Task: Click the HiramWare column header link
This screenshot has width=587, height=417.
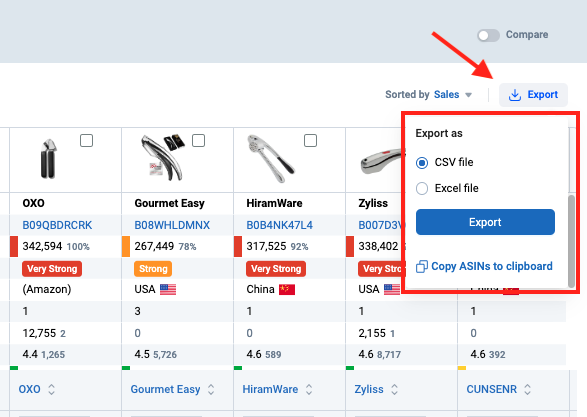Action: tap(270, 389)
